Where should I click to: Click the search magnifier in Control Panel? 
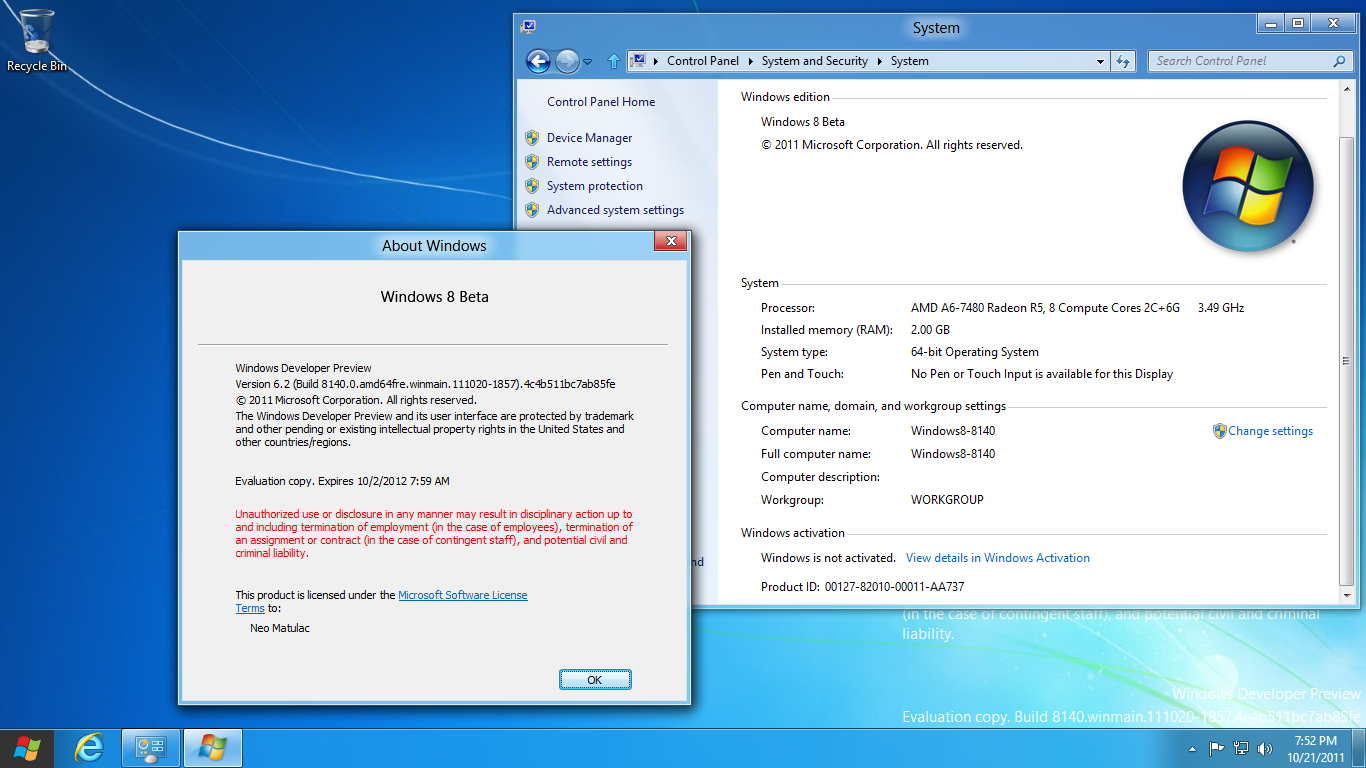point(1339,61)
